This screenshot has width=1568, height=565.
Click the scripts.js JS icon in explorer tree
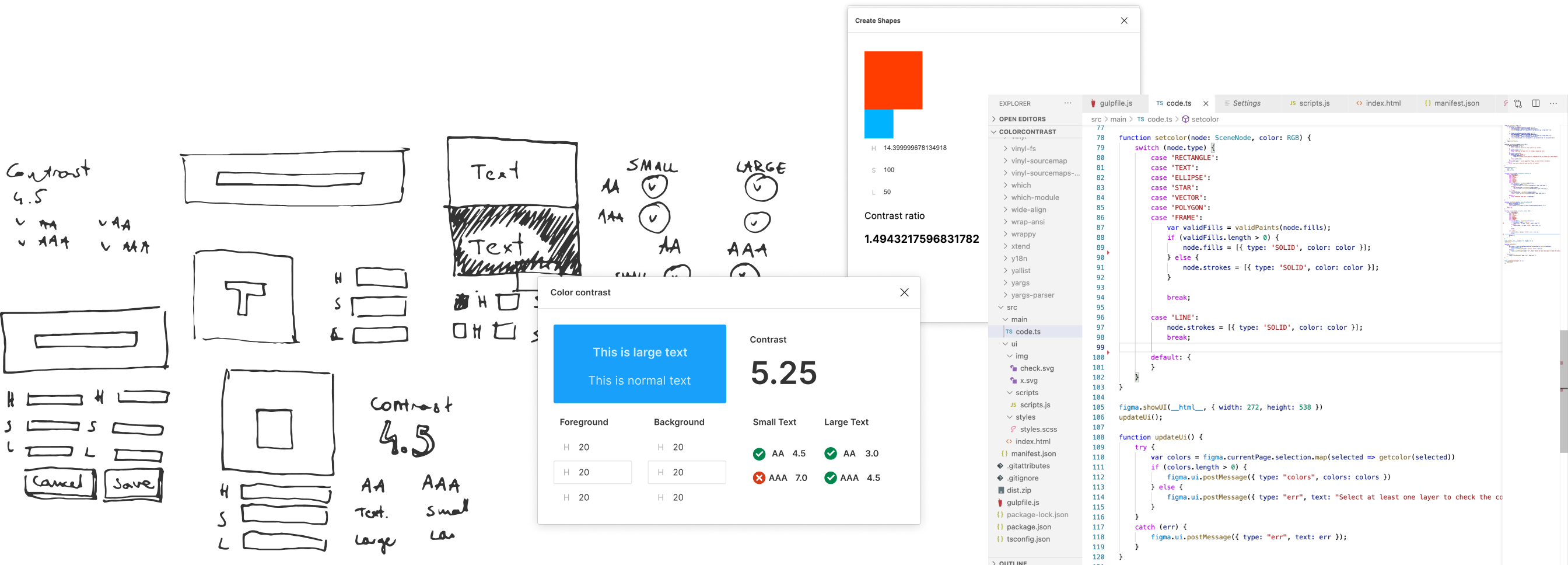click(1013, 405)
